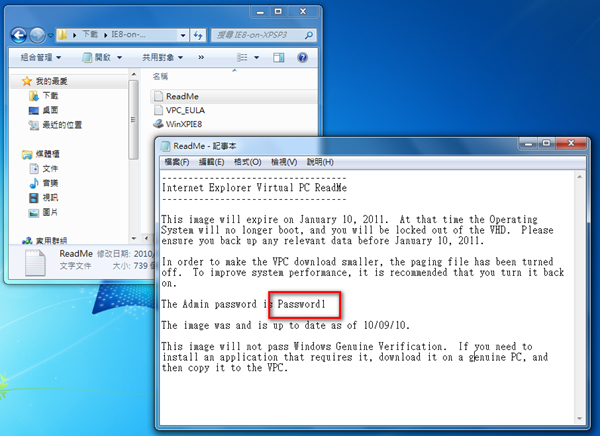Show more toolbar commands chevron
Image resolution: width=600 pixels, height=436 pixels.
click(201, 57)
